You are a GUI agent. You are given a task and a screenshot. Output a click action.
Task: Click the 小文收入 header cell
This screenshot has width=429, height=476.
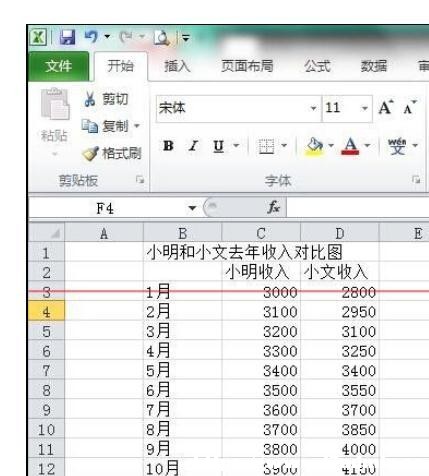340,272
